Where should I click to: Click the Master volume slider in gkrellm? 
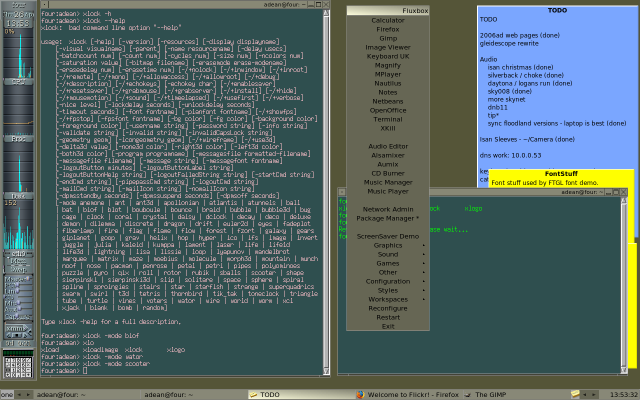[x=20, y=303]
